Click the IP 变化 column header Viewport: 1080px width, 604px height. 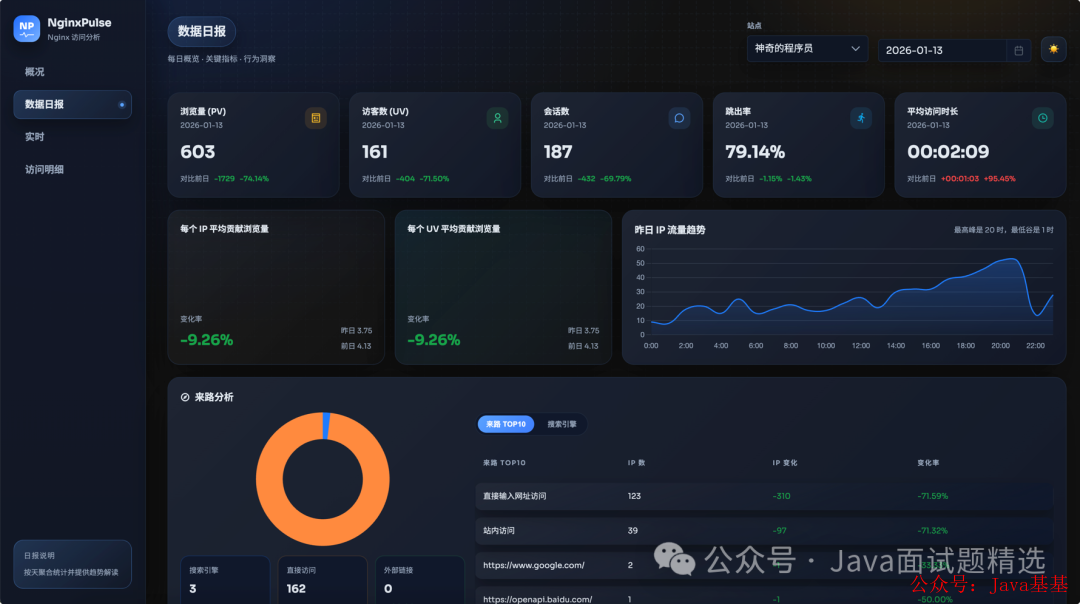click(x=785, y=463)
